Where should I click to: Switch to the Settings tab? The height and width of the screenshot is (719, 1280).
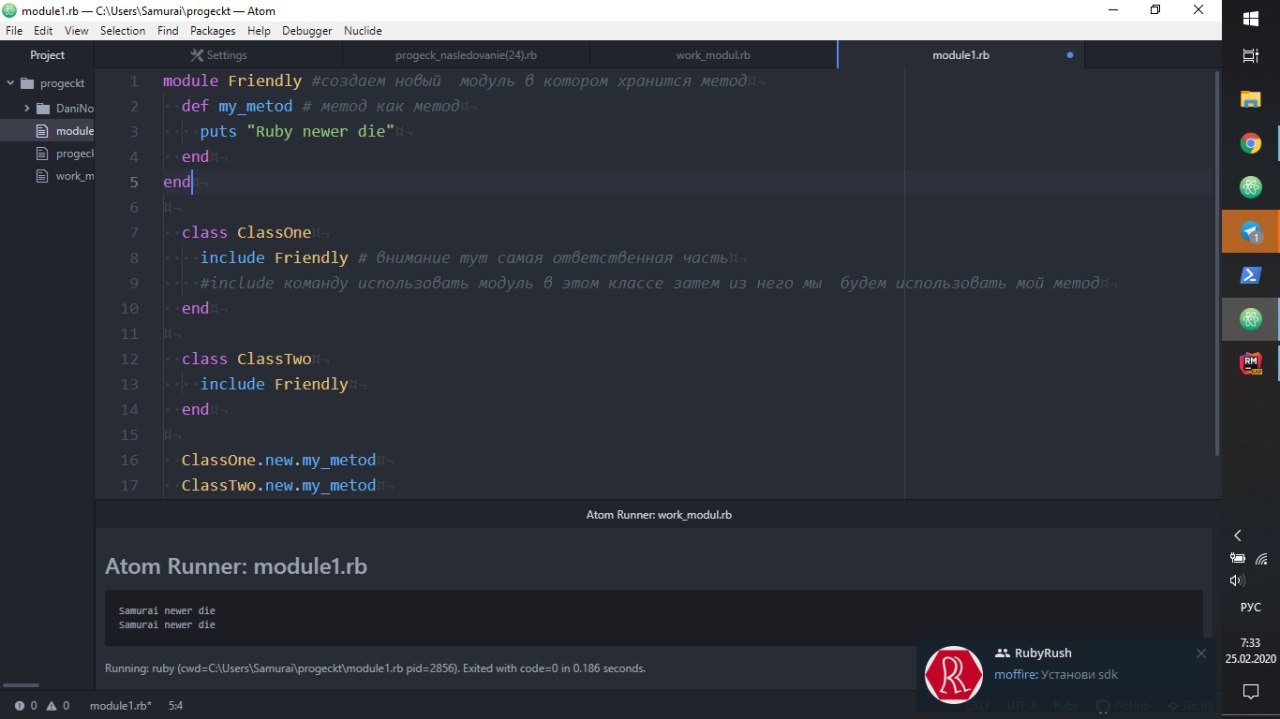(218, 55)
